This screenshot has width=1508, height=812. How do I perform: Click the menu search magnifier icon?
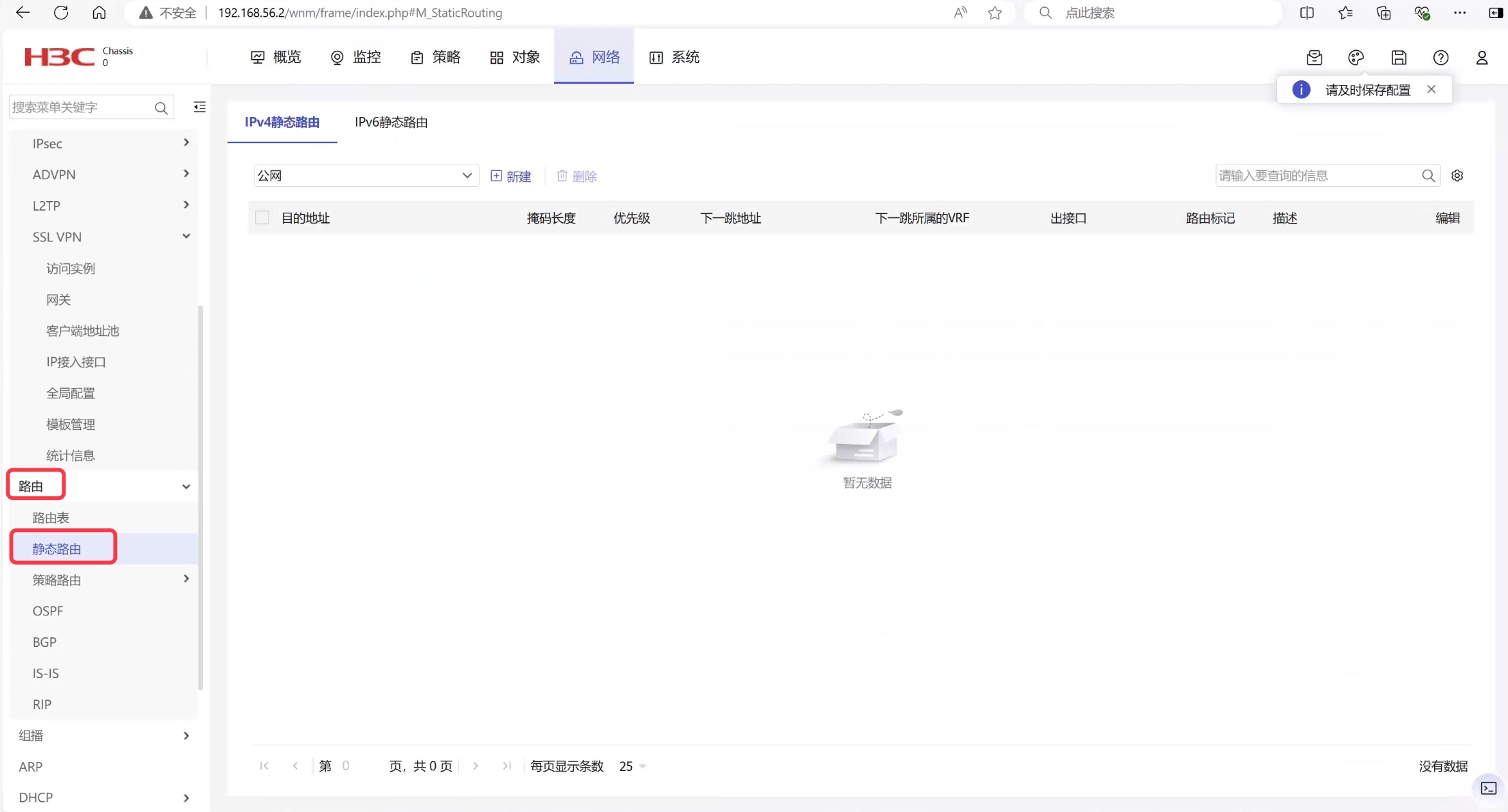click(161, 108)
